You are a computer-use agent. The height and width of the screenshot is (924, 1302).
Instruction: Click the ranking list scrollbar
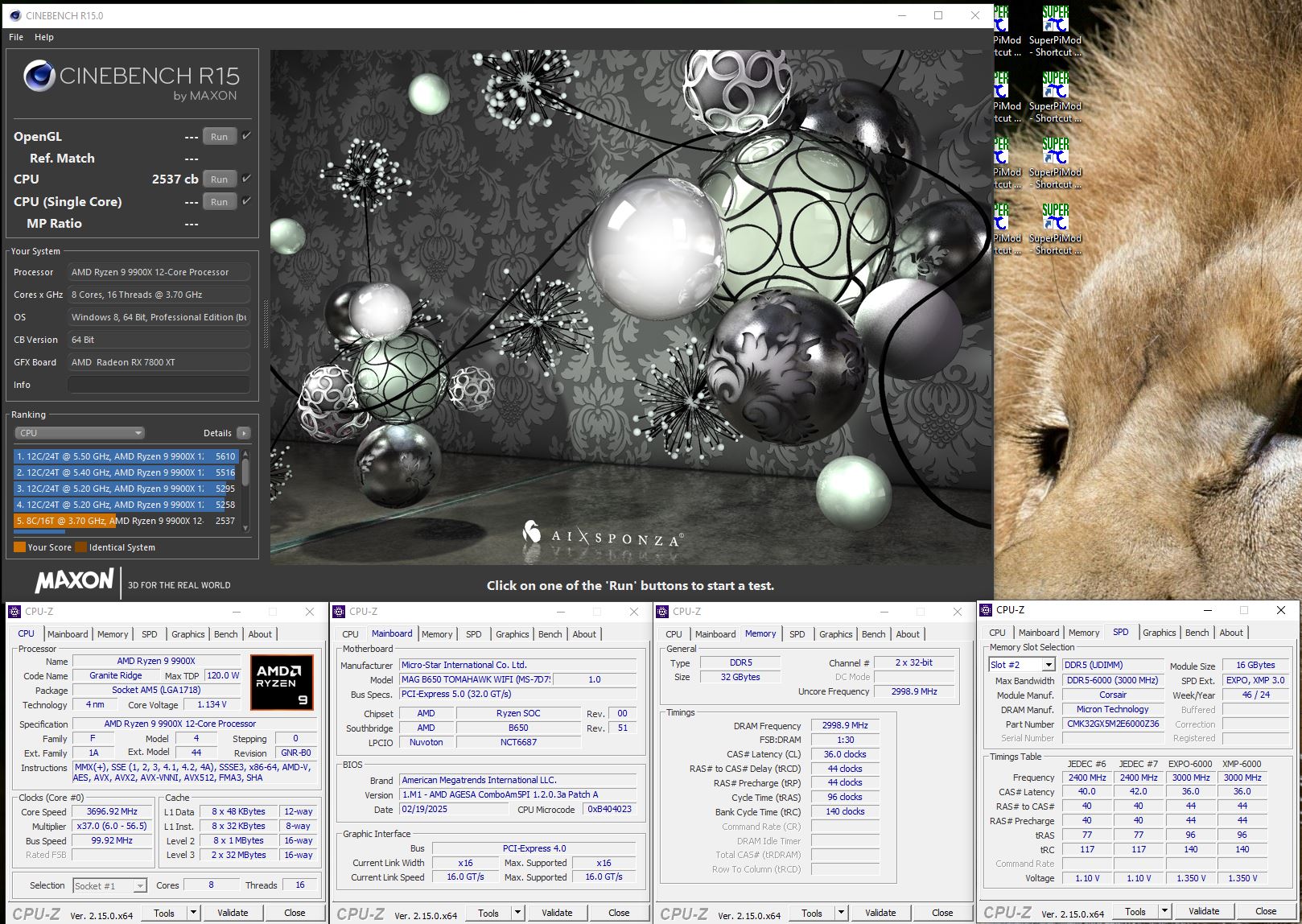tap(245, 489)
